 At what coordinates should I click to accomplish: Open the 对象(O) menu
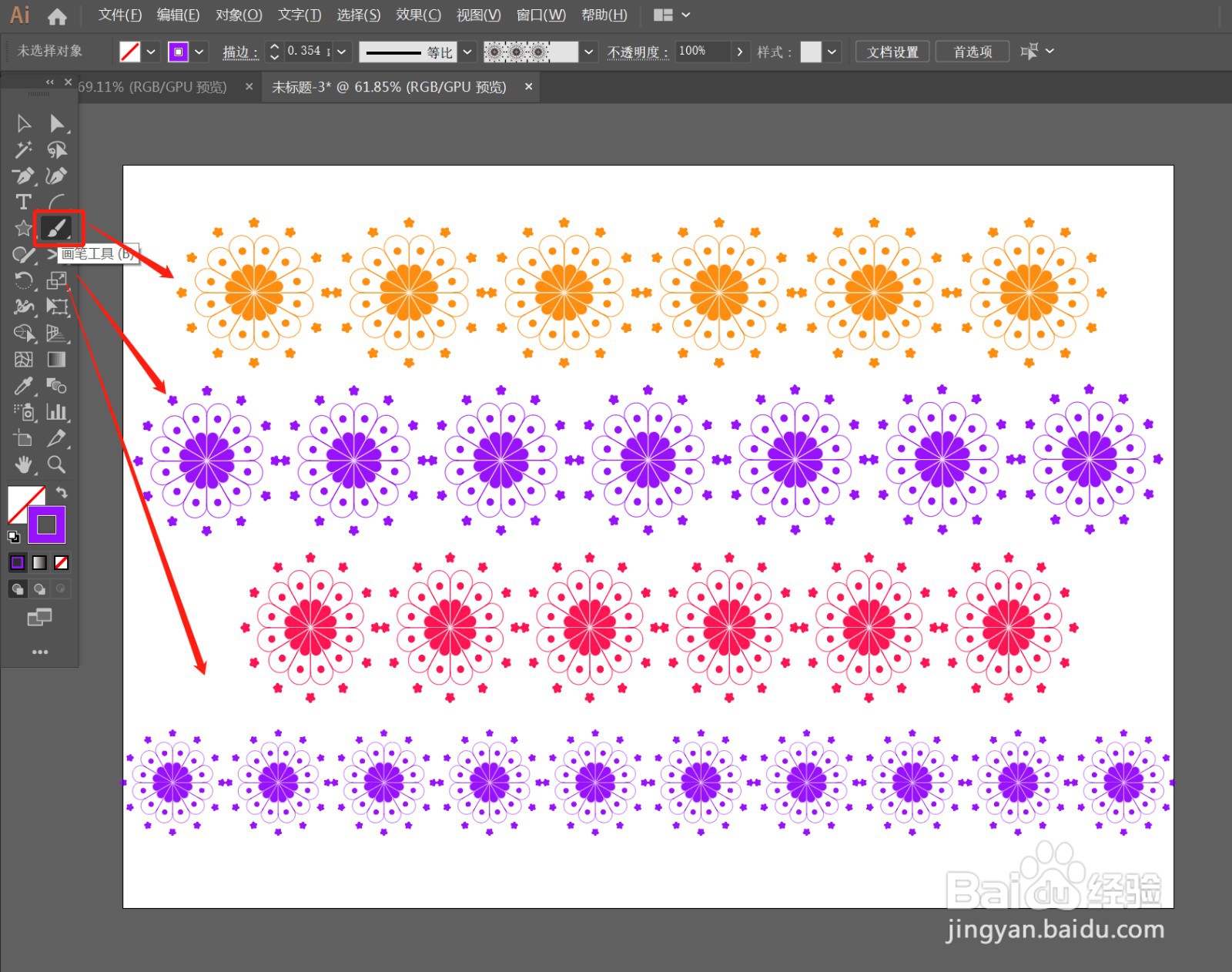239,15
